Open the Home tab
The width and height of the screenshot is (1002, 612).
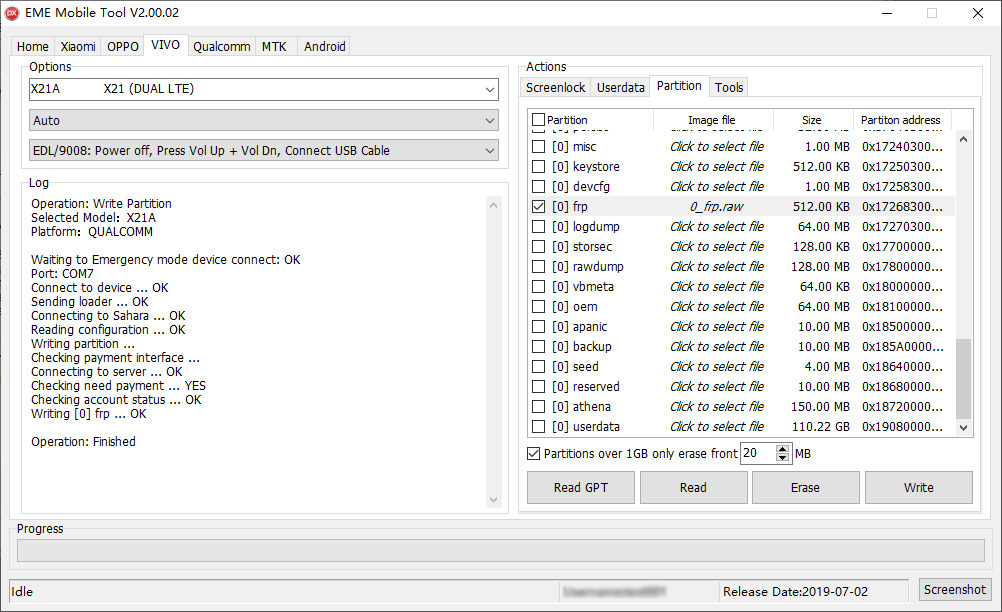33,47
